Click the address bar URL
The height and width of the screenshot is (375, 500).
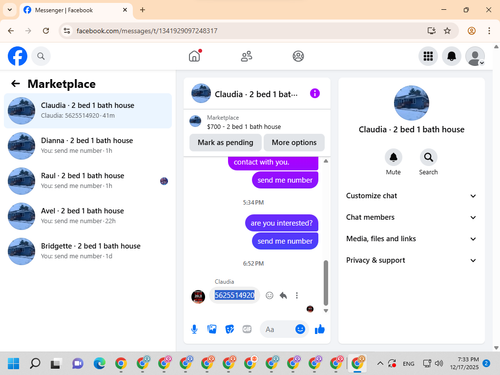[147, 31]
